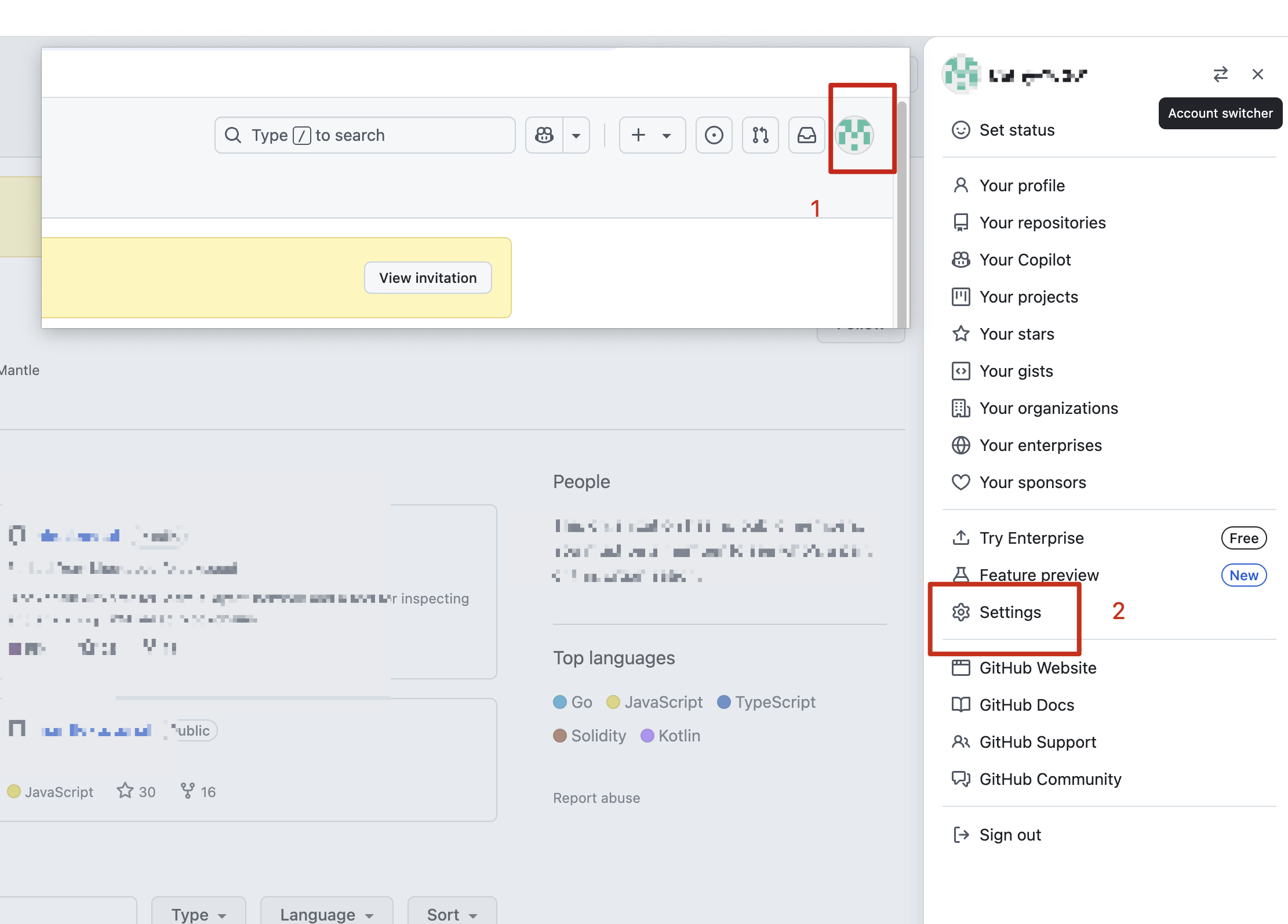Expand the Copilot dropdown arrow
Image resolution: width=1288 pixels, height=924 pixels.
(576, 135)
